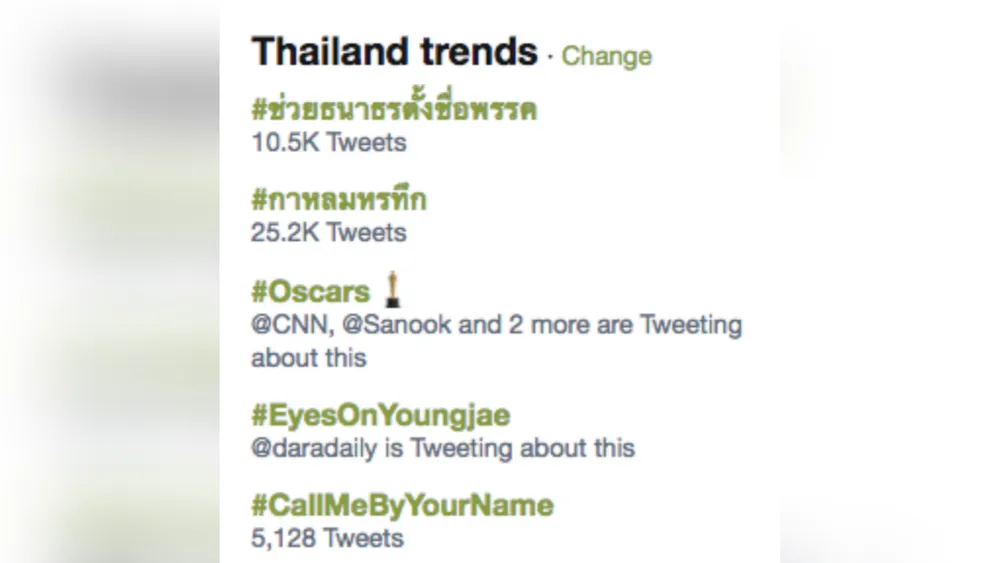Viewport: 1000px width, 563px height.
Task: Open the #กาหลมหรทึก trending hashtag
Action: 338,200
